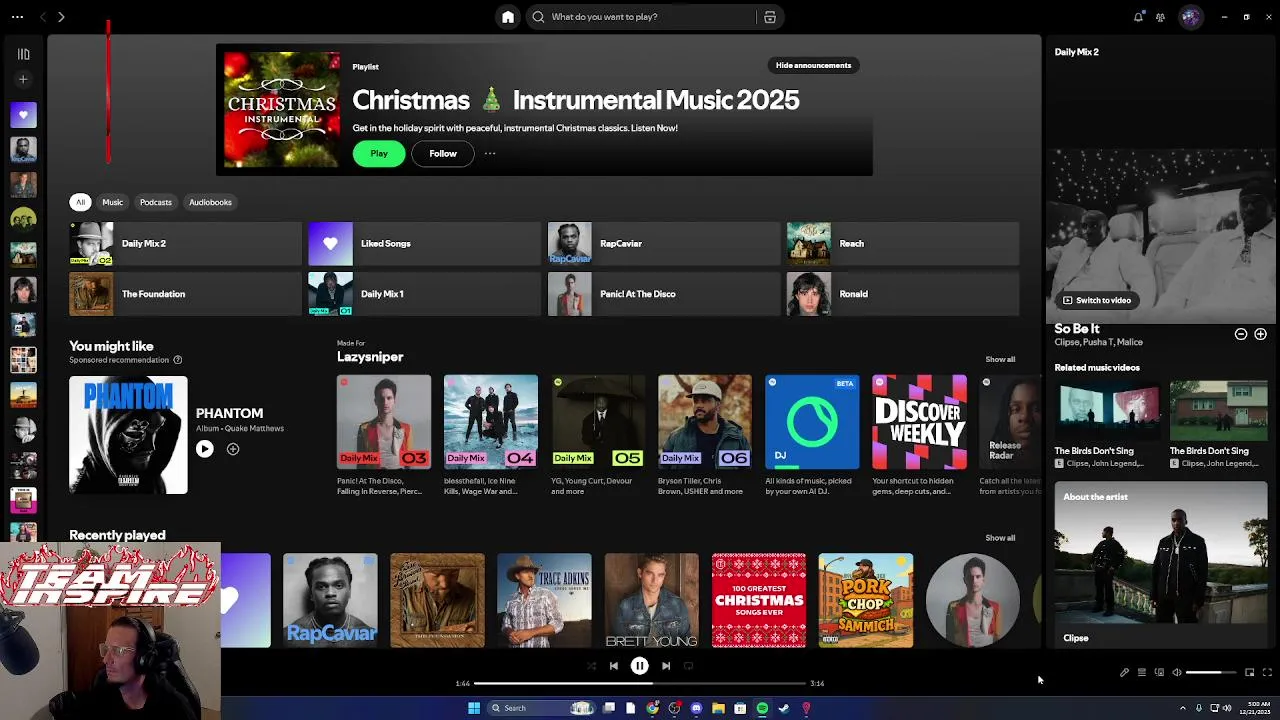
Task: Toggle shuffle on the player bar
Action: click(591, 666)
